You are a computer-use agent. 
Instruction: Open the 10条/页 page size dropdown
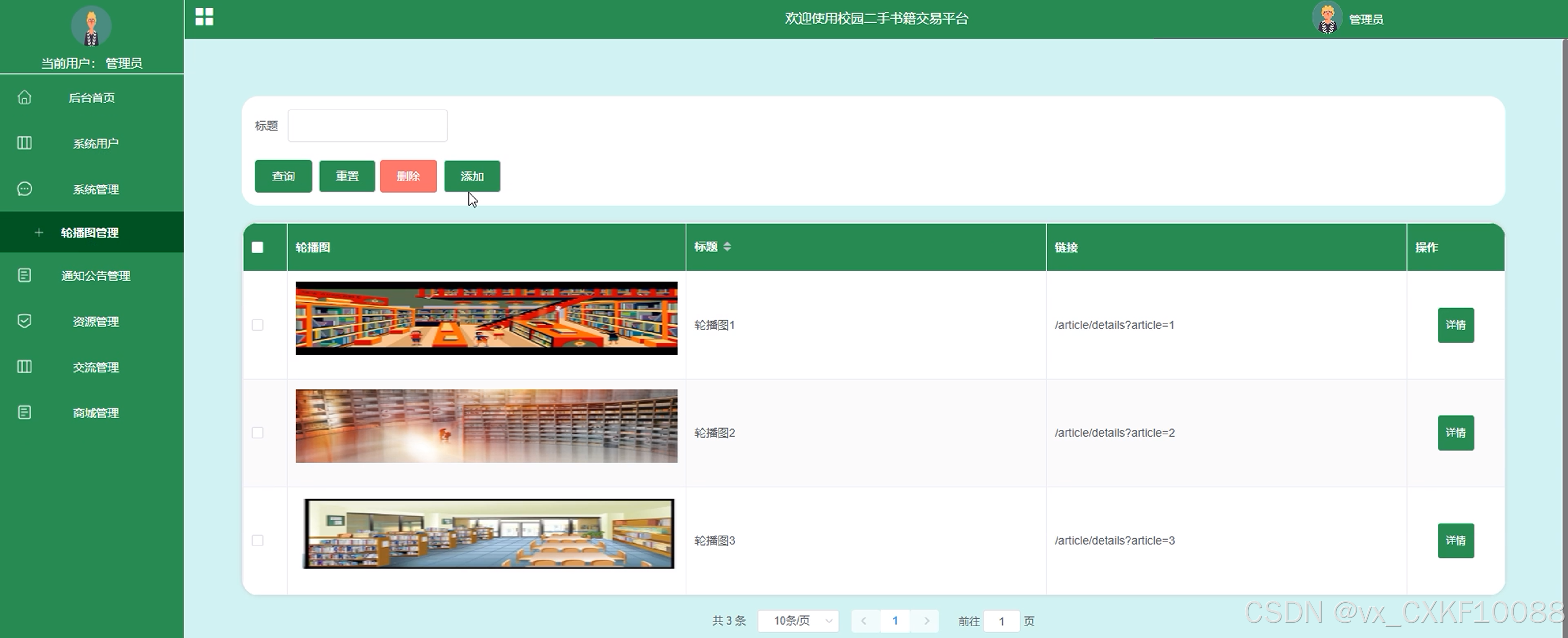799,621
